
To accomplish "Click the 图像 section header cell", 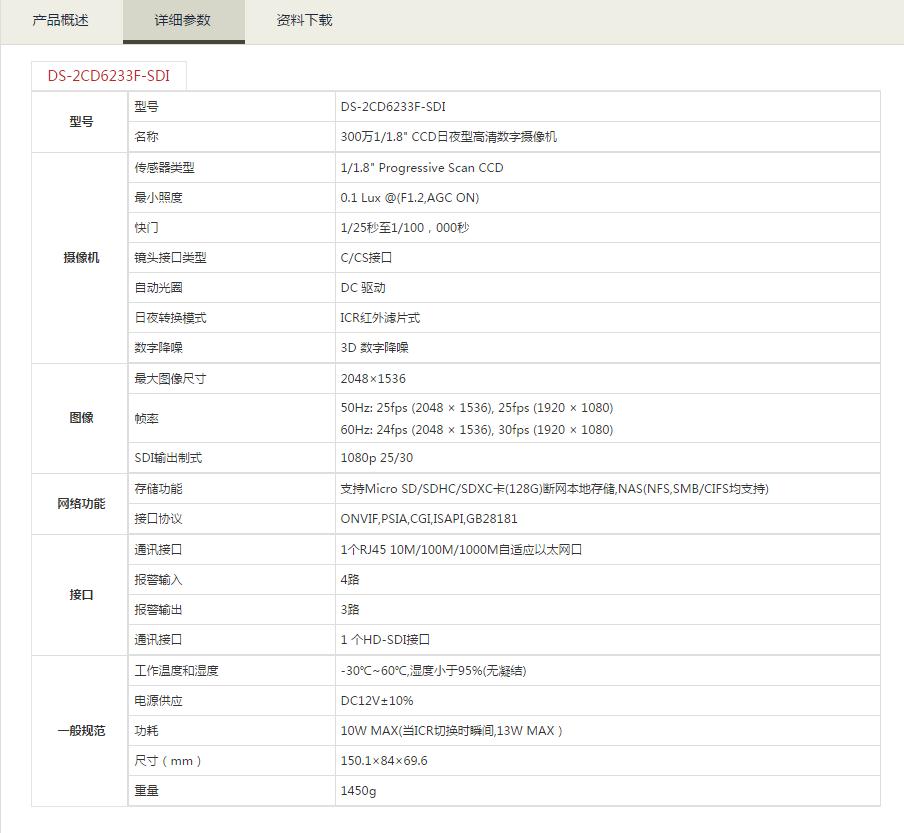I will coord(81,418).
